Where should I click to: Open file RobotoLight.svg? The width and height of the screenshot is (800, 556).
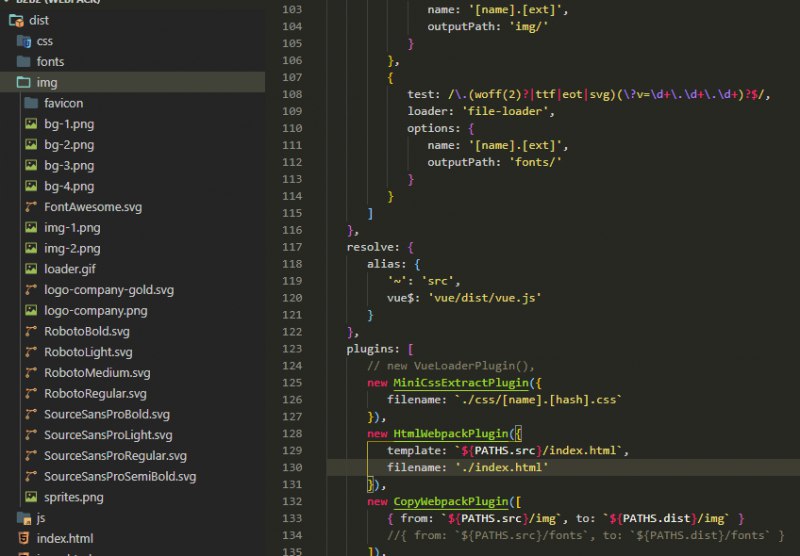point(88,352)
